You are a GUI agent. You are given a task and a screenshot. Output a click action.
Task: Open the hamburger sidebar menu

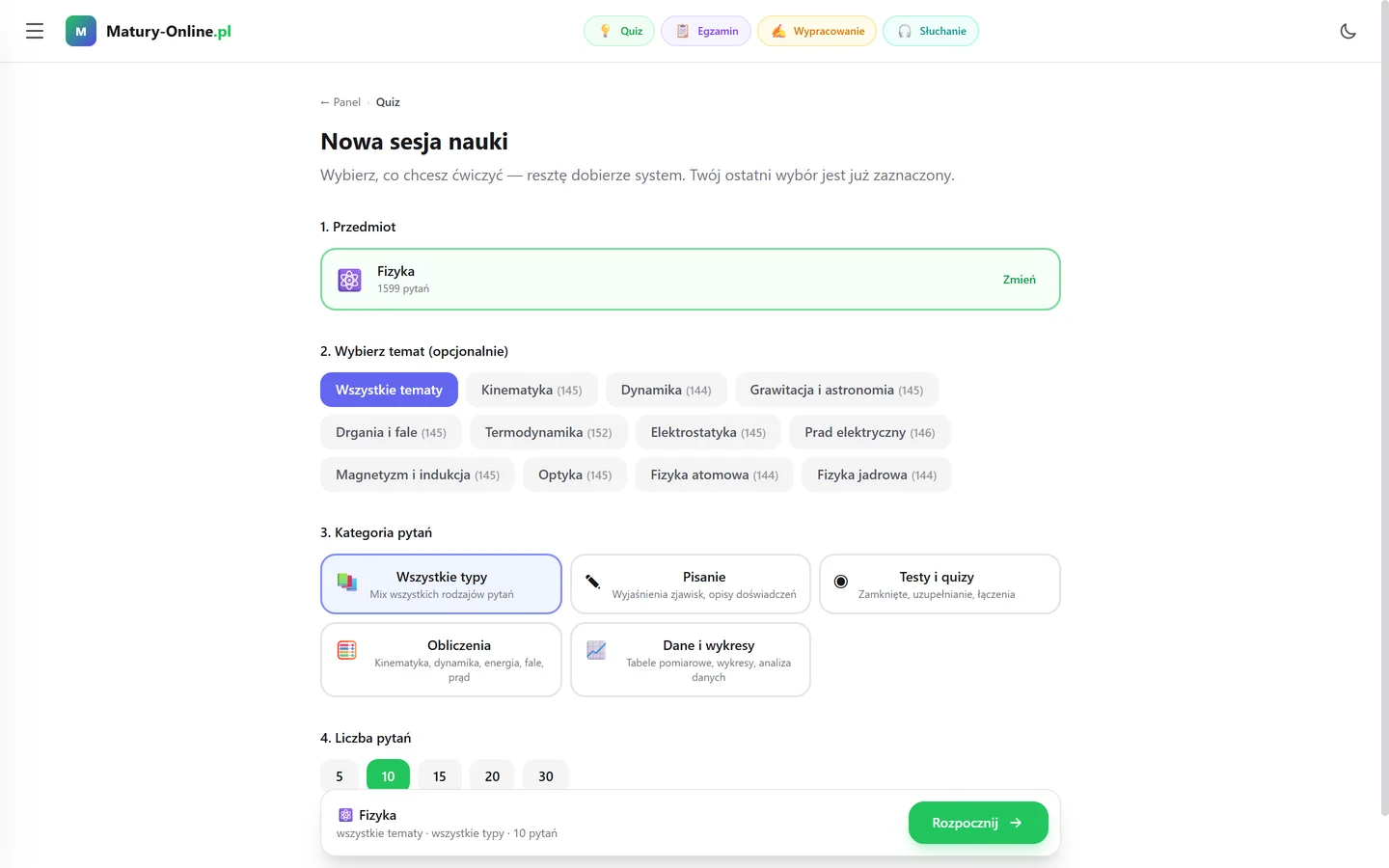pos(35,31)
